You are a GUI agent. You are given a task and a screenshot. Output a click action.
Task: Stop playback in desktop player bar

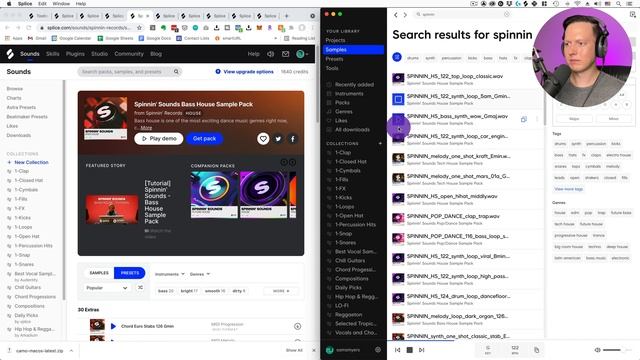(409, 350)
